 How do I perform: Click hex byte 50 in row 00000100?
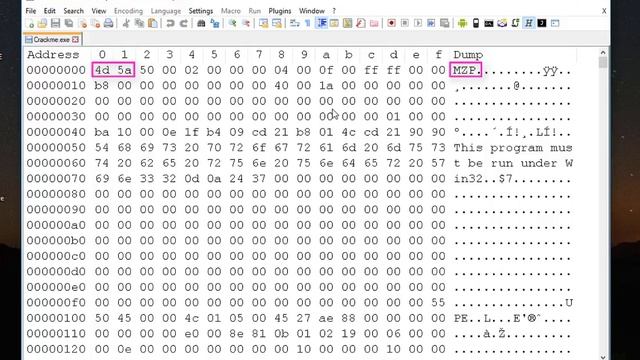[x=102, y=318]
